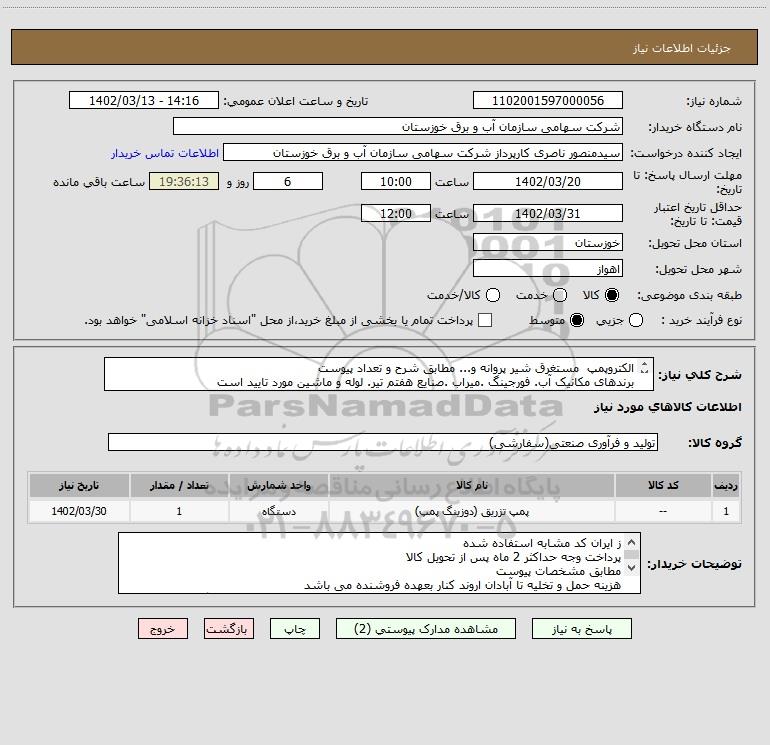The height and width of the screenshot is (745, 770).
Task: Click the deadline time field 10:00
Action: pyautogui.click(x=396, y=181)
